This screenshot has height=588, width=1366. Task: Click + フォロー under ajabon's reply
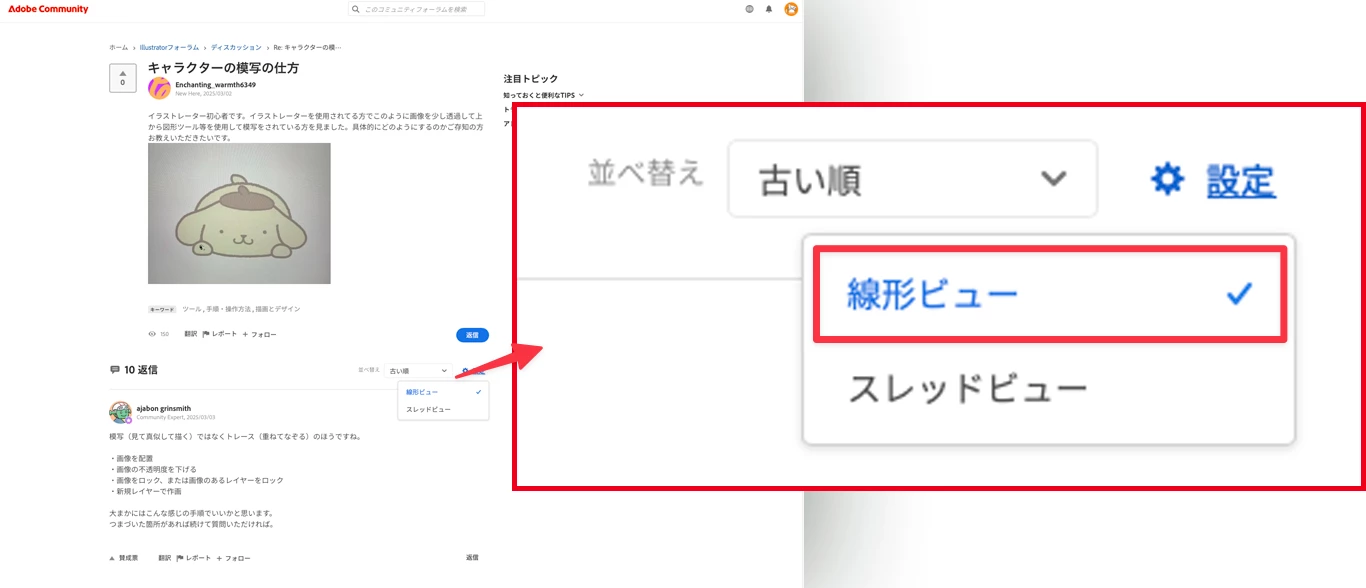point(233,558)
